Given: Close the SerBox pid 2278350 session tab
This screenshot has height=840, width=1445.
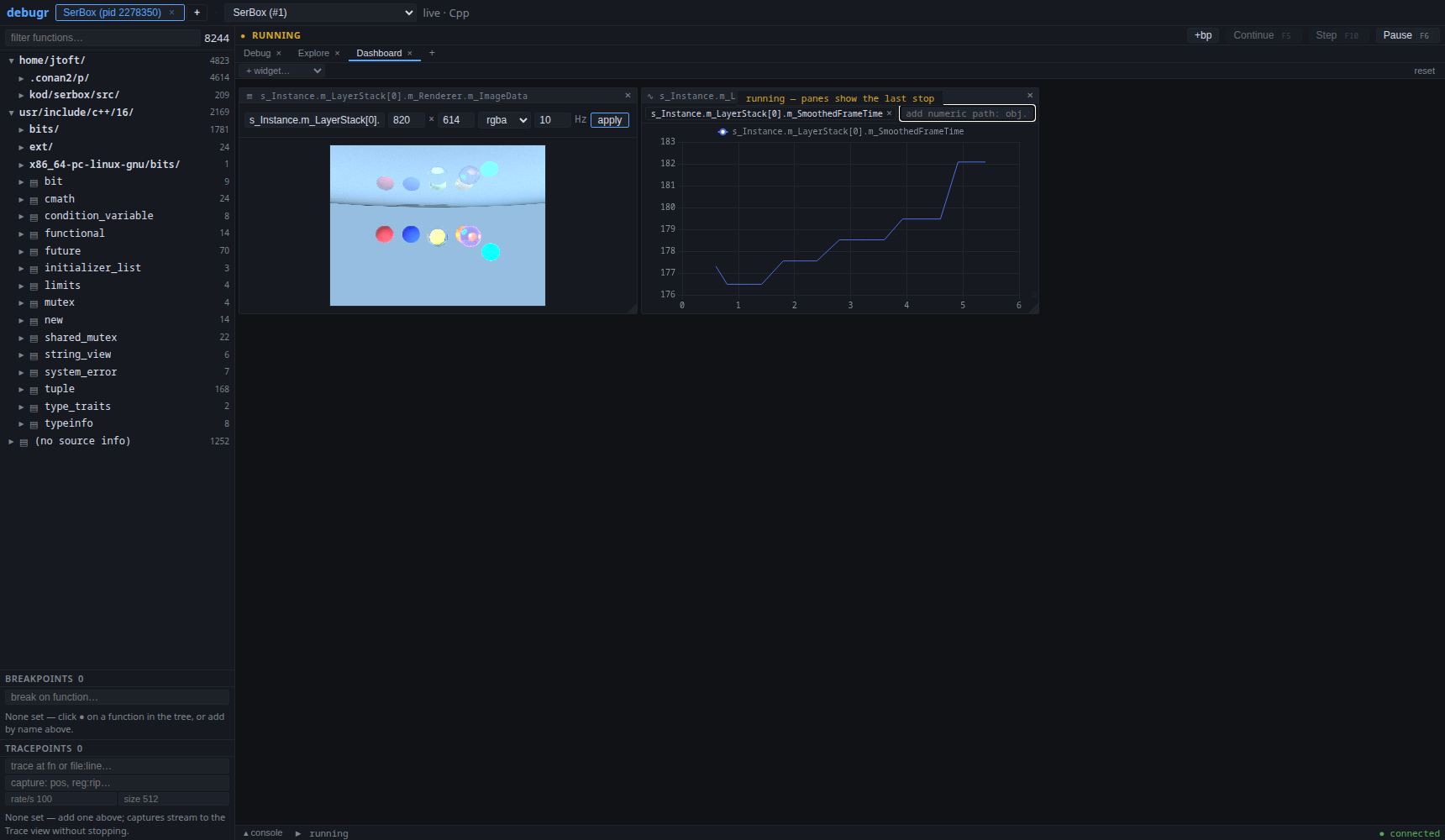Looking at the screenshot, I should click(x=171, y=13).
